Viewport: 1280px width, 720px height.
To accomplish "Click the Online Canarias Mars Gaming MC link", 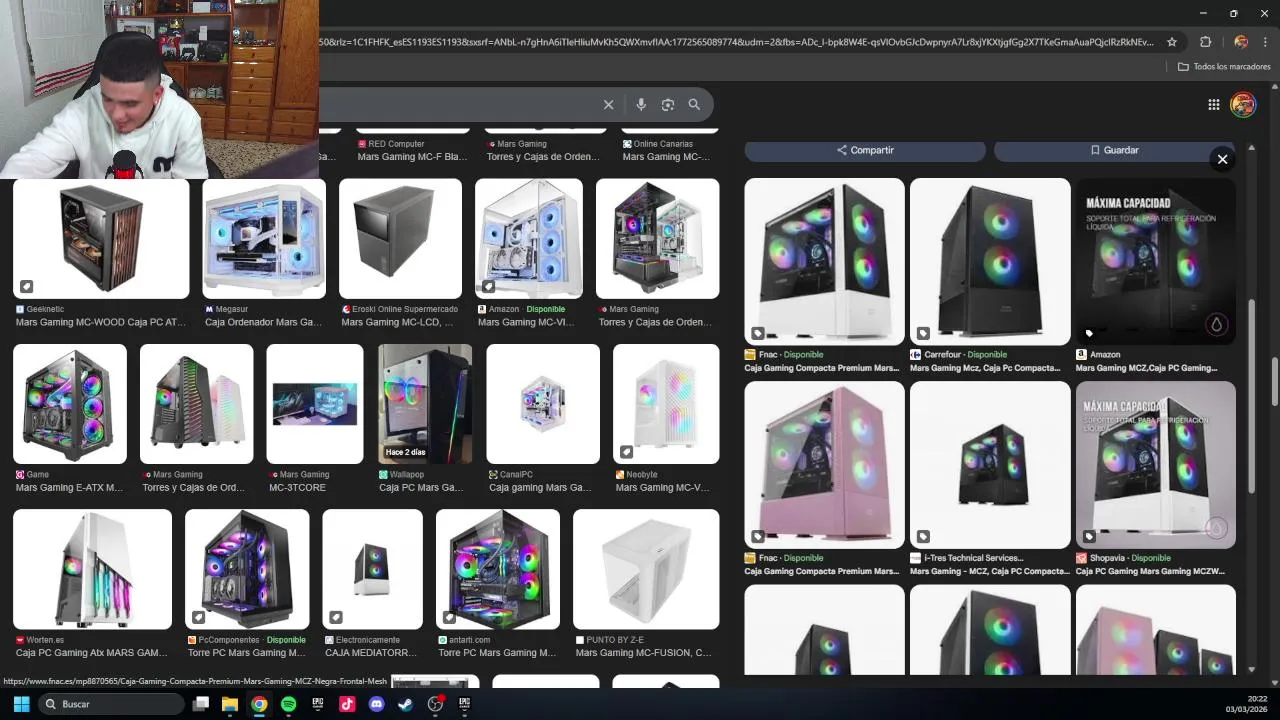I will (x=666, y=157).
